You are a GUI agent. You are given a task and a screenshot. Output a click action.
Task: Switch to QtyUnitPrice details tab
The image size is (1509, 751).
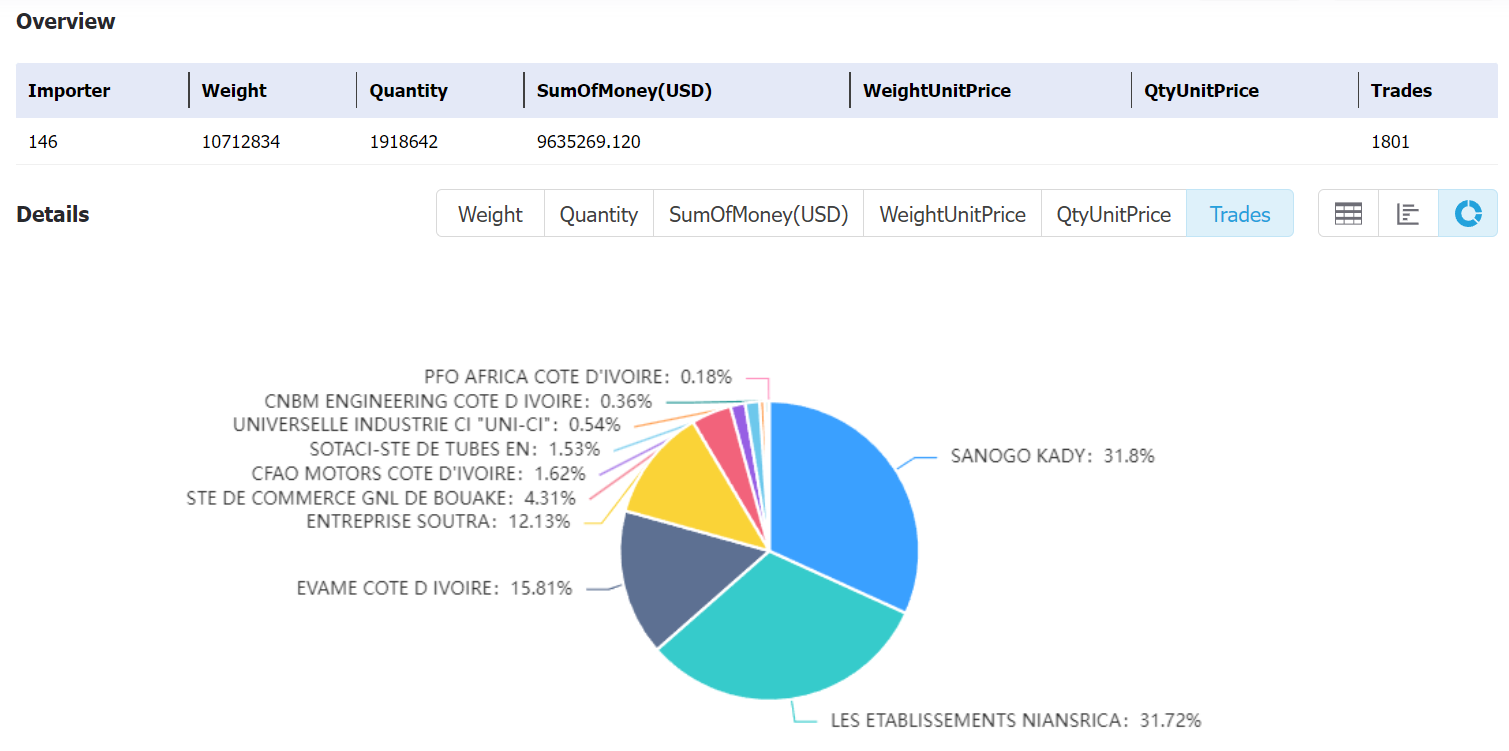pyautogui.click(x=1114, y=214)
